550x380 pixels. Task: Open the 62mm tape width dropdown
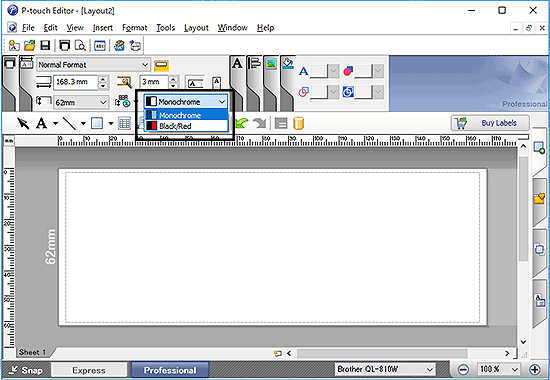[81, 102]
